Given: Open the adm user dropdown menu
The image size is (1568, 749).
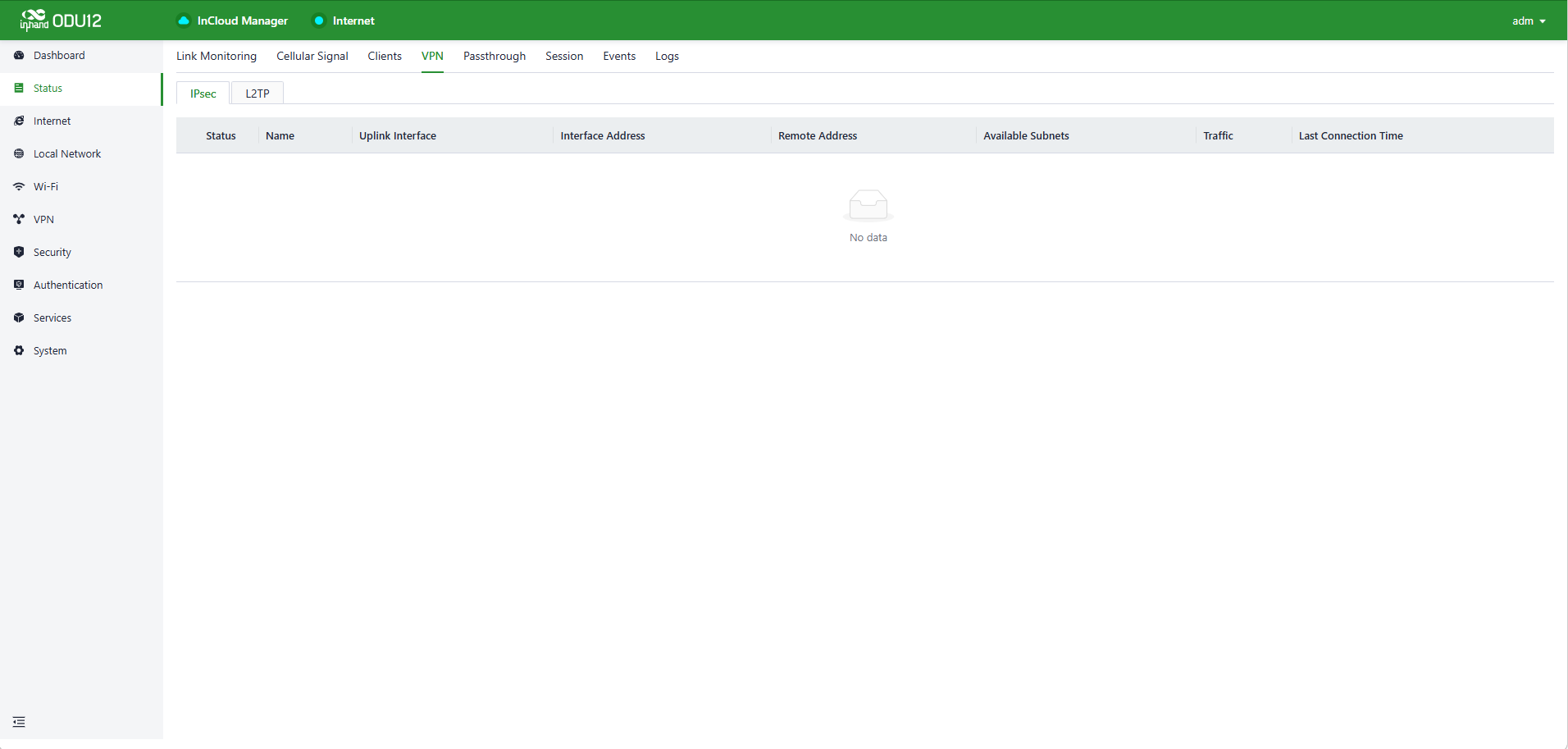Looking at the screenshot, I should pyautogui.click(x=1529, y=21).
